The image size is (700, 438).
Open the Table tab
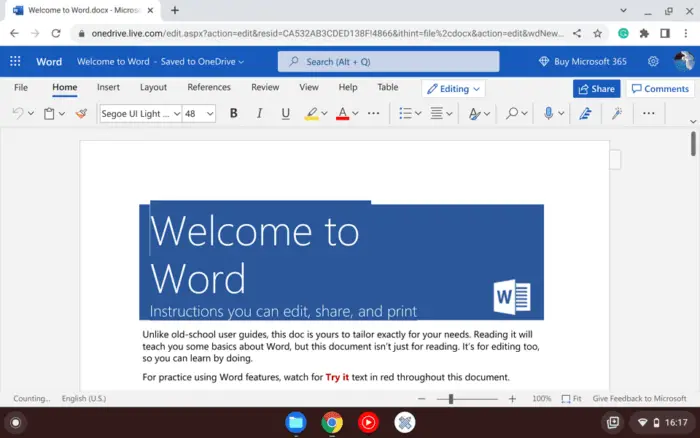pyautogui.click(x=388, y=88)
